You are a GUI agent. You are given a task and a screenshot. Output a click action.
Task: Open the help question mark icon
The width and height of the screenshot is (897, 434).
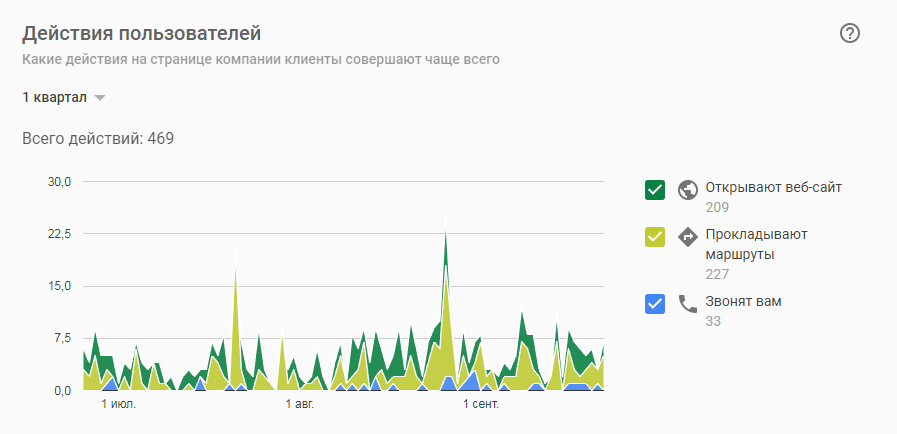point(850,33)
